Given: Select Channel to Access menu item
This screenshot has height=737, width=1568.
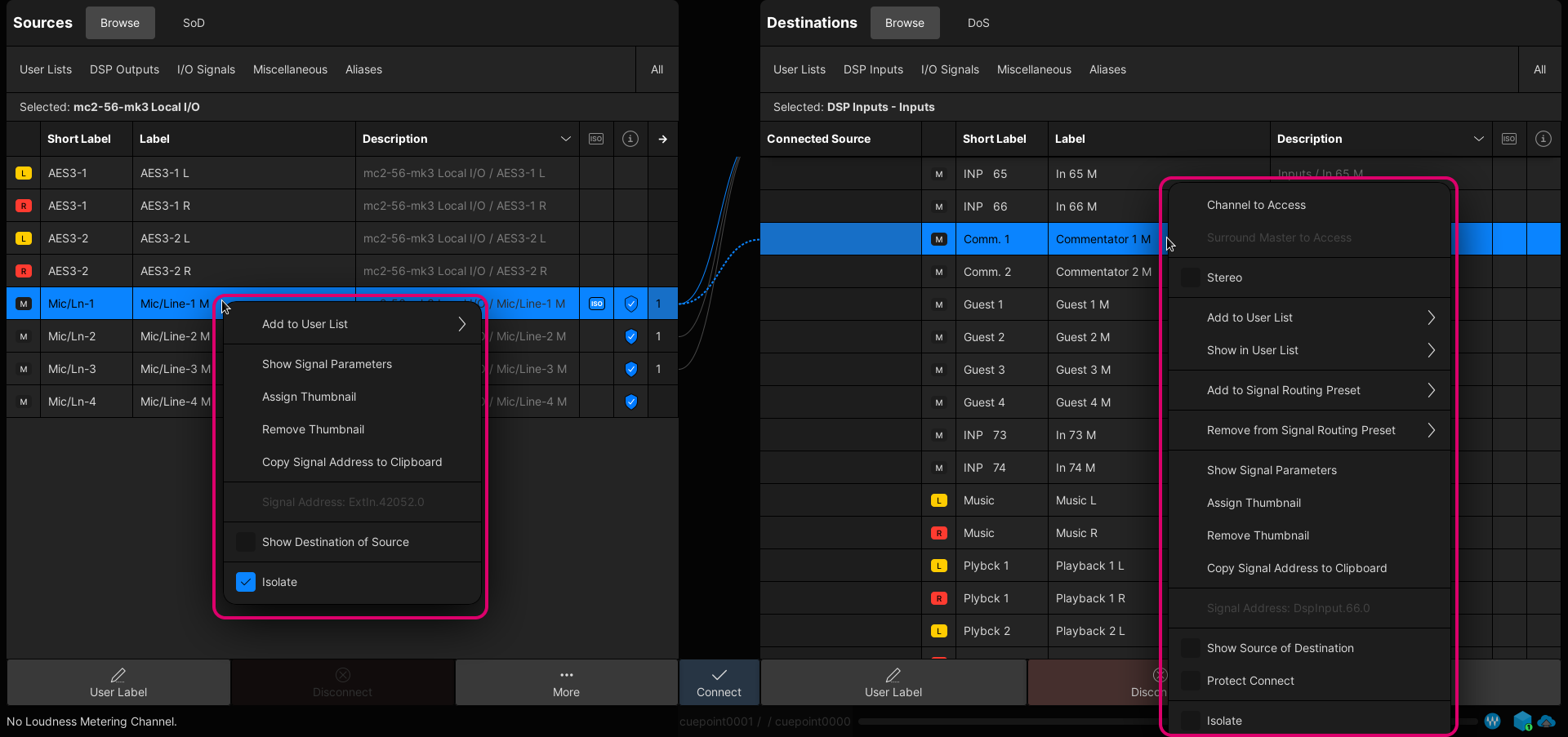Looking at the screenshot, I should coord(1256,205).
